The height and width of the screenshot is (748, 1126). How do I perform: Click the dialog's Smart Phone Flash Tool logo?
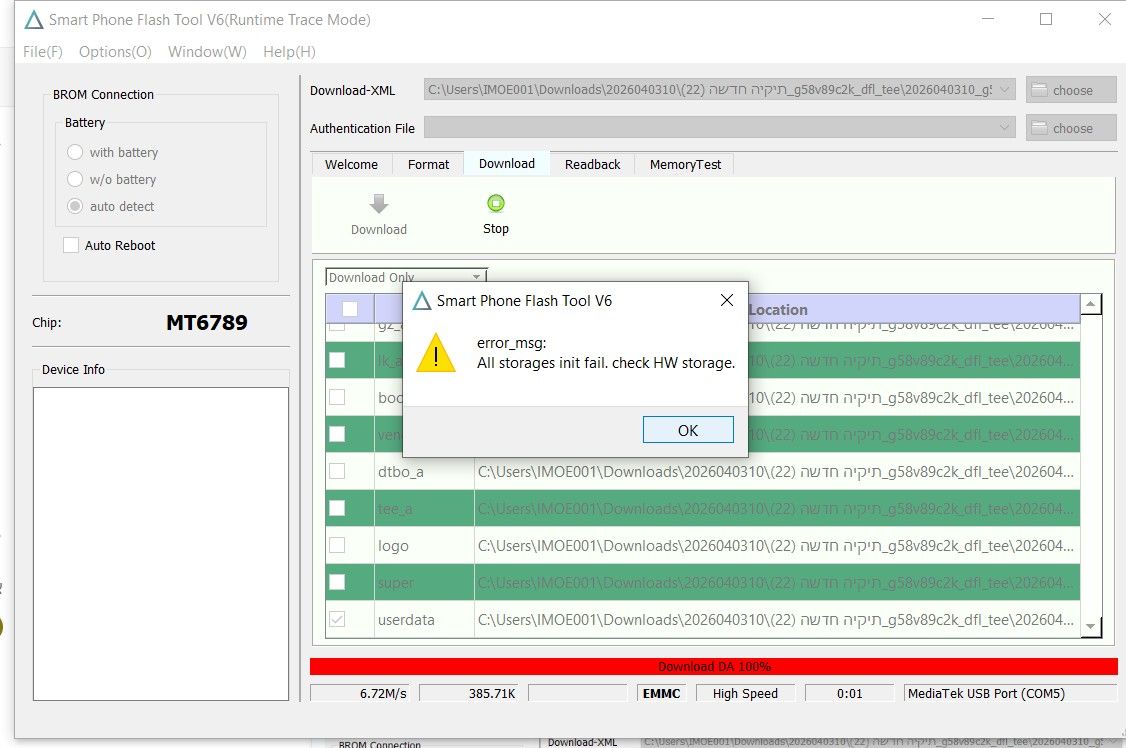pos(422,300)
